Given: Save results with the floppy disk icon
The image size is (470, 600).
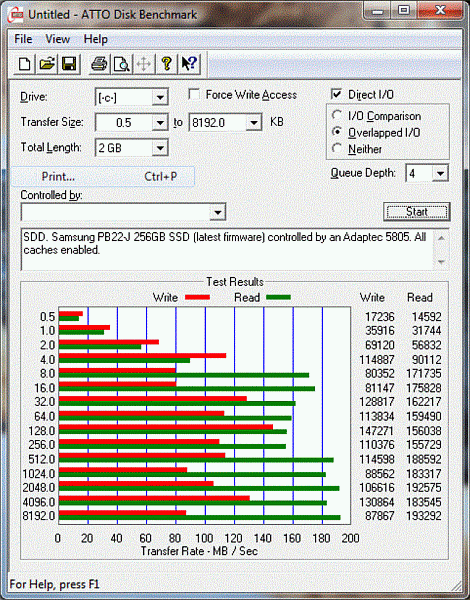Looking at the screenshot, I should click(x=69, y=64).
